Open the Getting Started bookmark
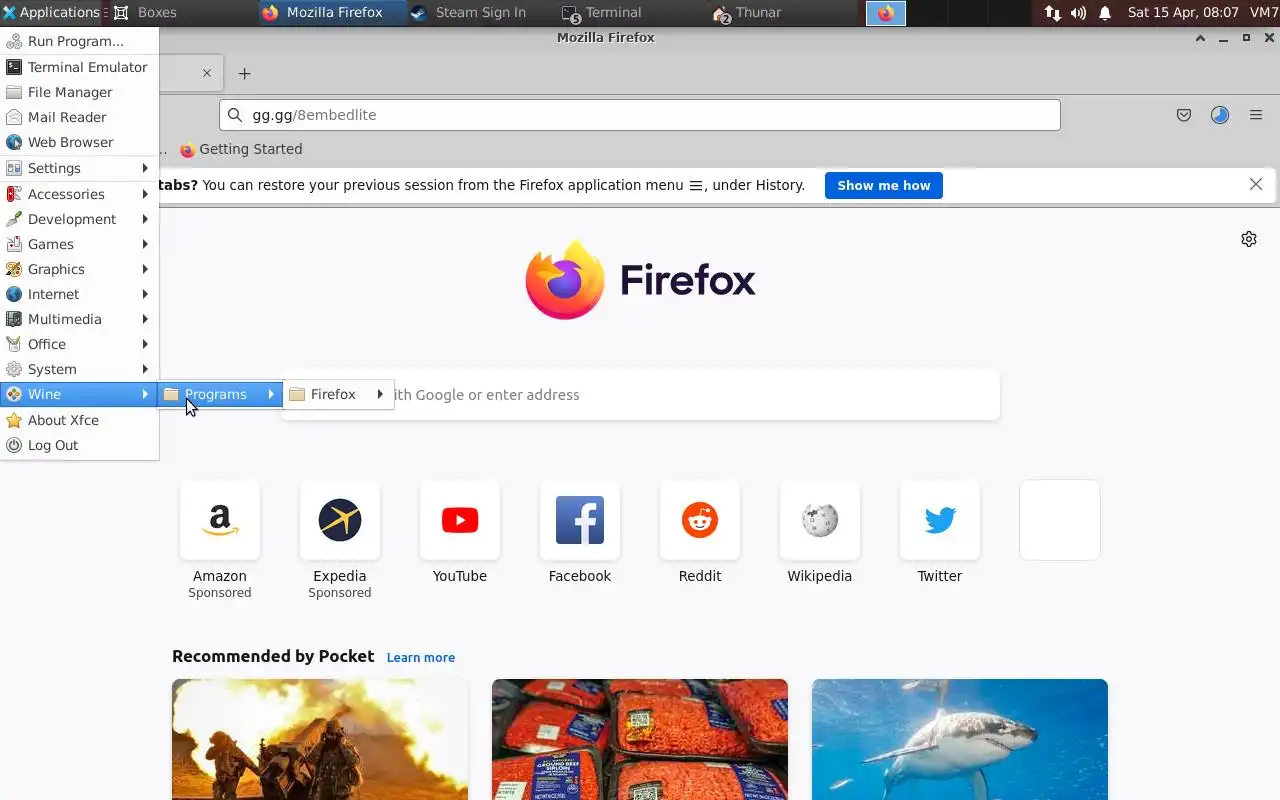This screenshot has height=800, width=1280. 241,149
